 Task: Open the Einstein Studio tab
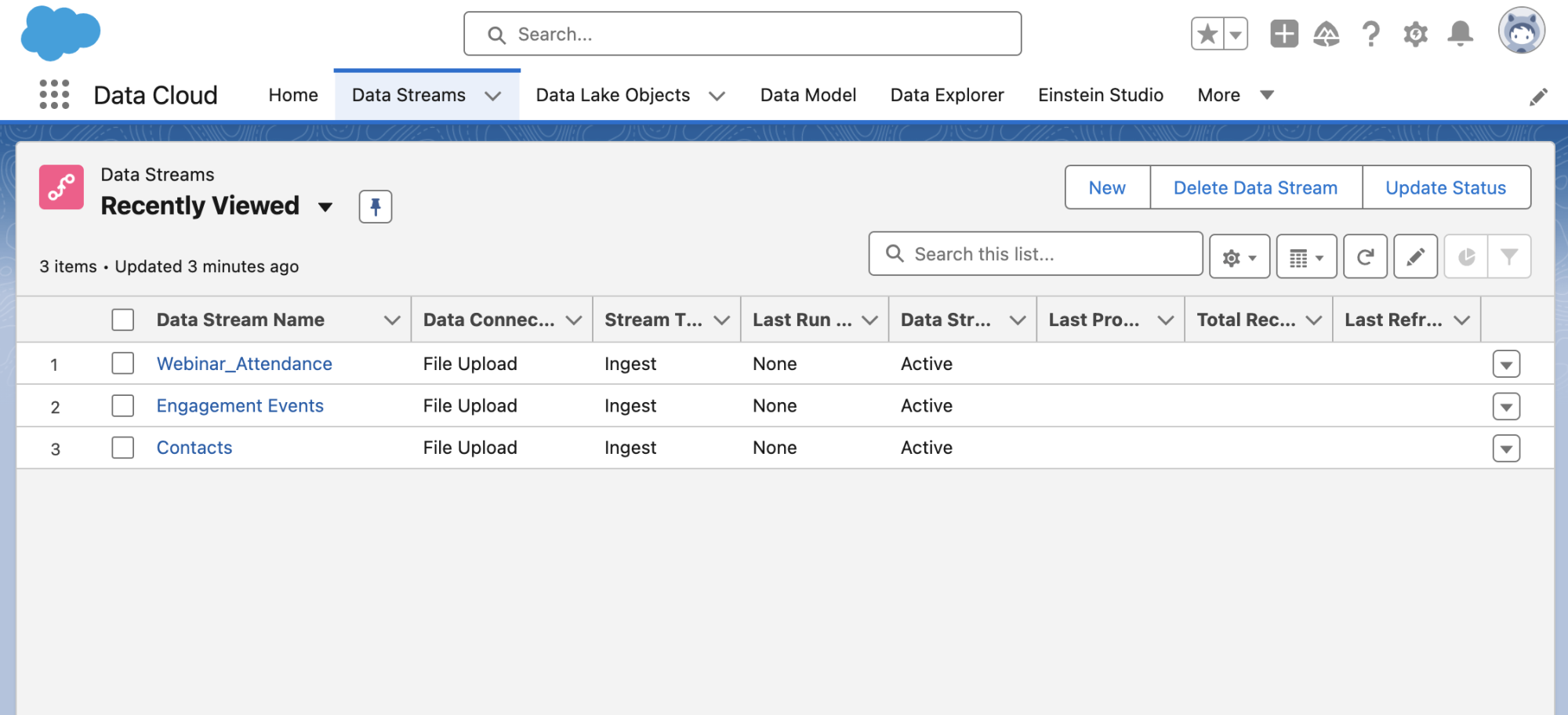click(x=1101, y=95)
